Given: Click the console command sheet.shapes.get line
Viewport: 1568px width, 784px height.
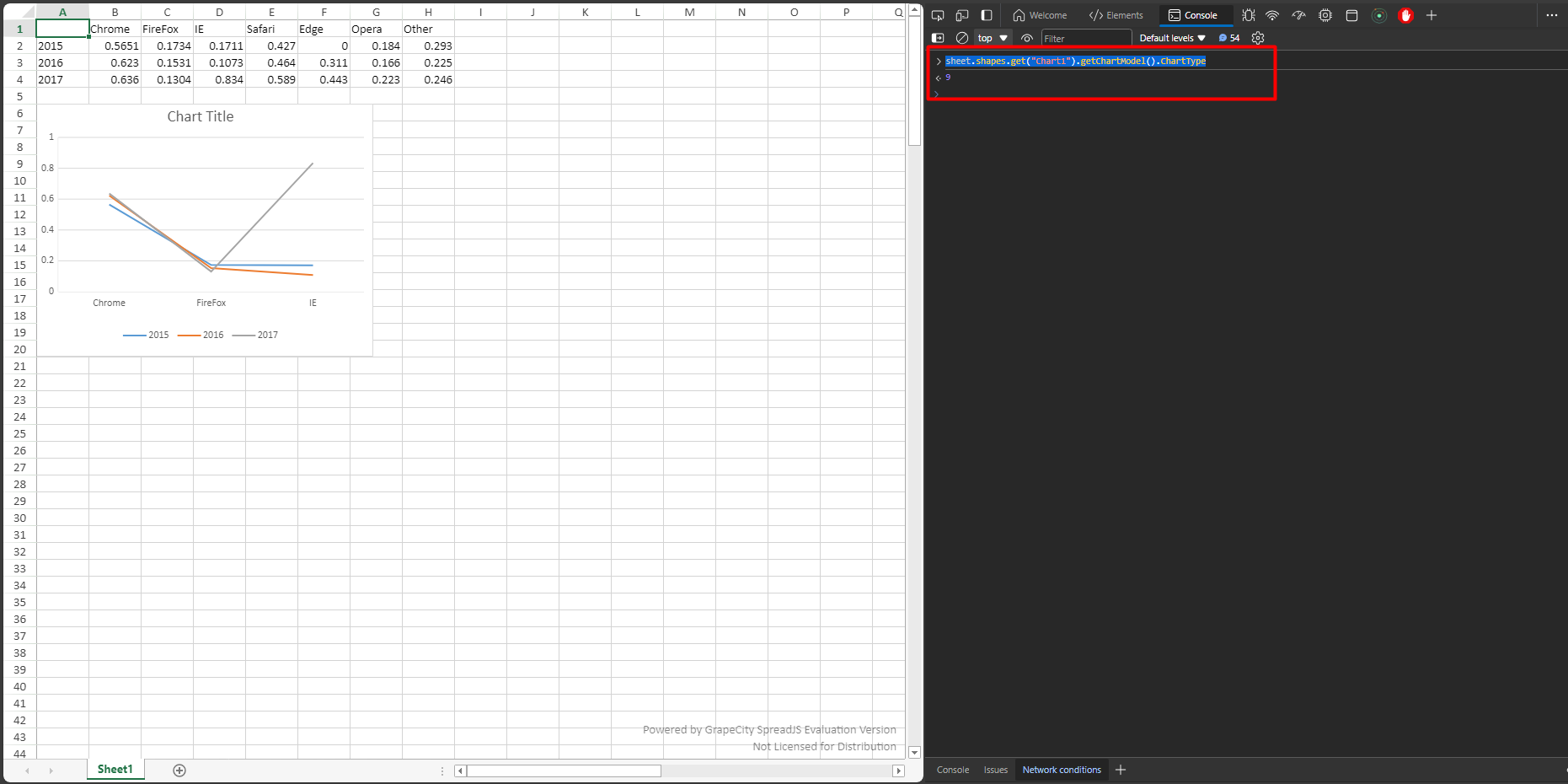Looking at the screenshot, I should (x=1075, y=61).
